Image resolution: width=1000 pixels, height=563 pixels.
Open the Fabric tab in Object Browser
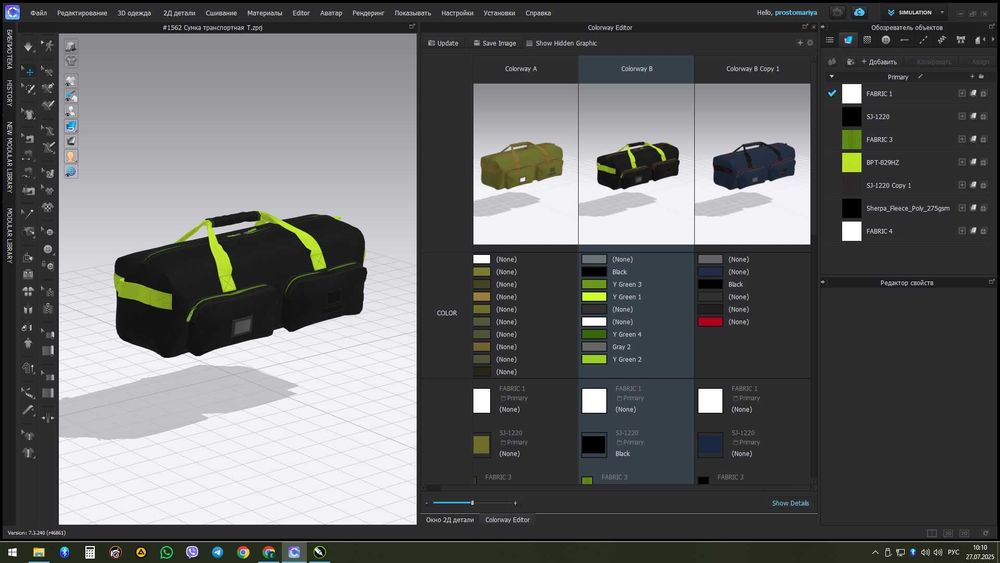coord(848,40)
